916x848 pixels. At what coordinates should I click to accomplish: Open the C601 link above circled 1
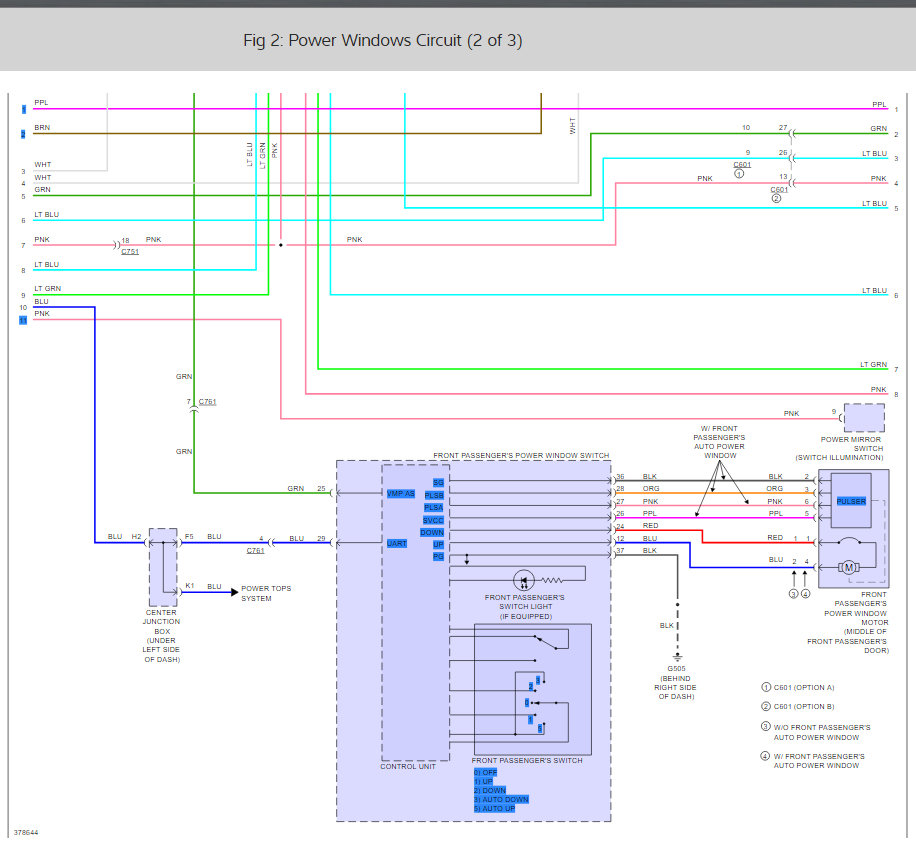coord(742,165)
